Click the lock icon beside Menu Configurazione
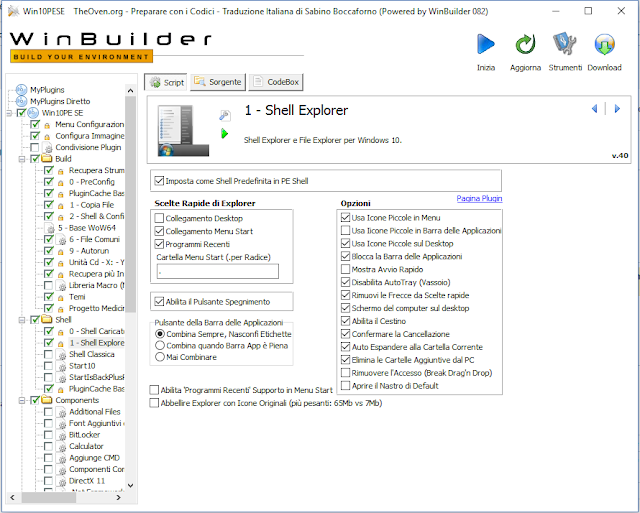640x513 pixels. (47, 125)
